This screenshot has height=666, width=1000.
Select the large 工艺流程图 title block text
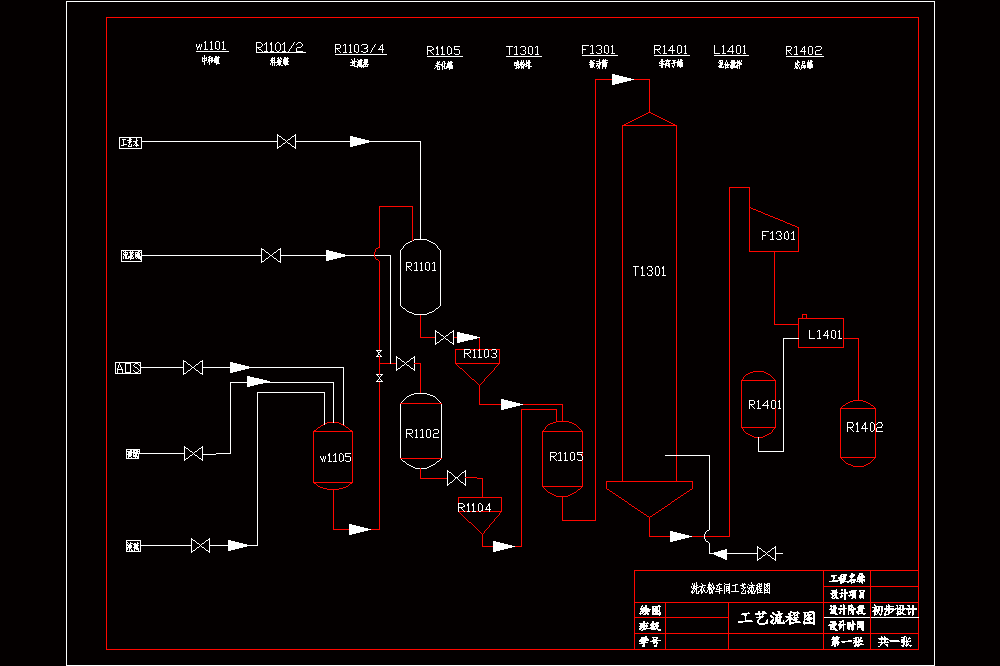(x=777, y=618)
